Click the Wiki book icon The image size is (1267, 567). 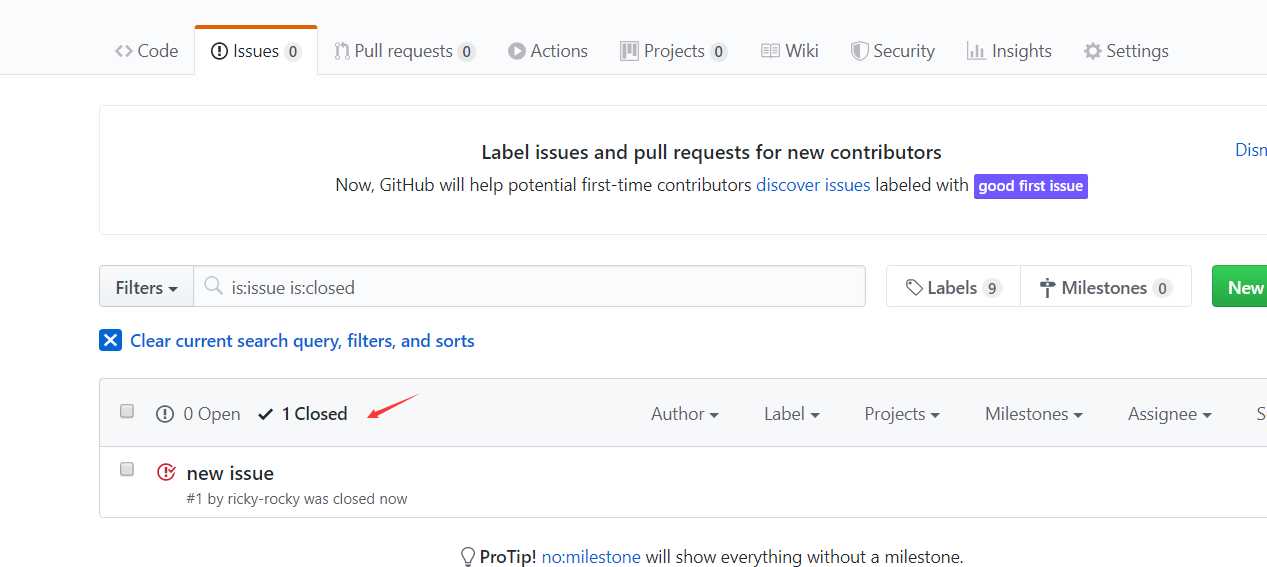tap(770, 51)
